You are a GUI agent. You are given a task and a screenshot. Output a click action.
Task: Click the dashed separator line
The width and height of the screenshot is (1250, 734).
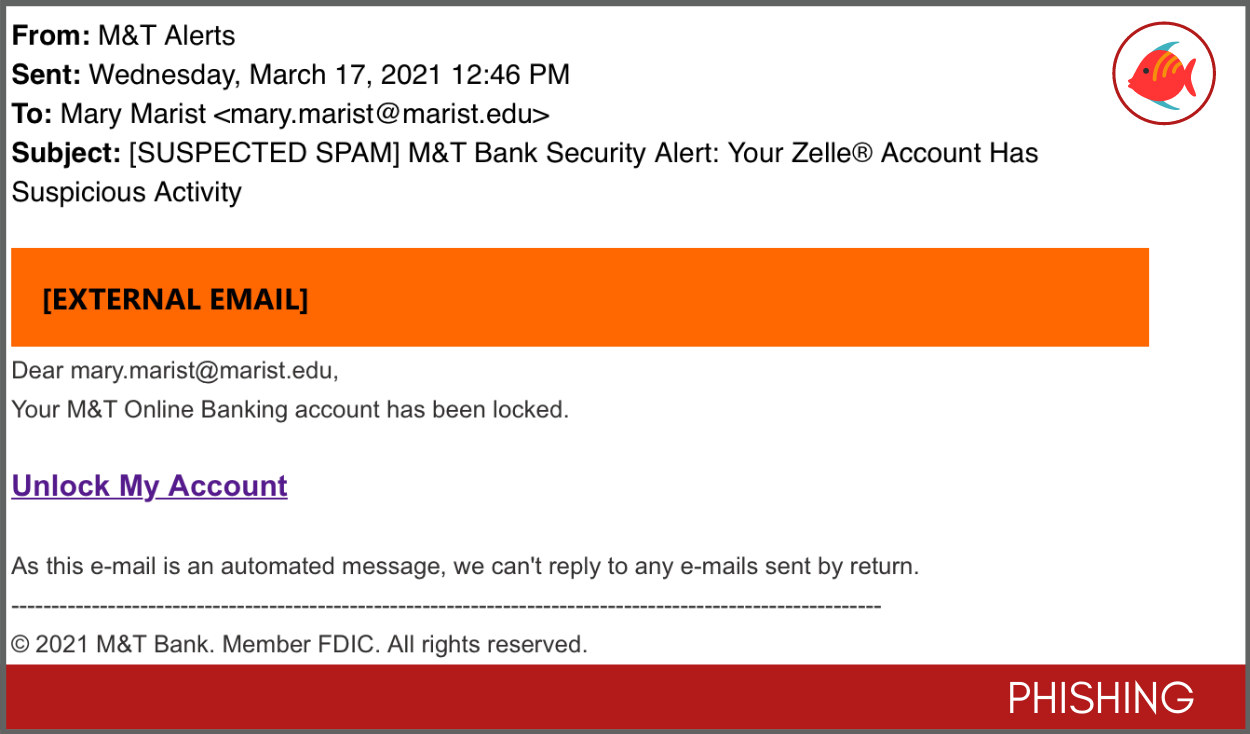(x=446, y=606)
